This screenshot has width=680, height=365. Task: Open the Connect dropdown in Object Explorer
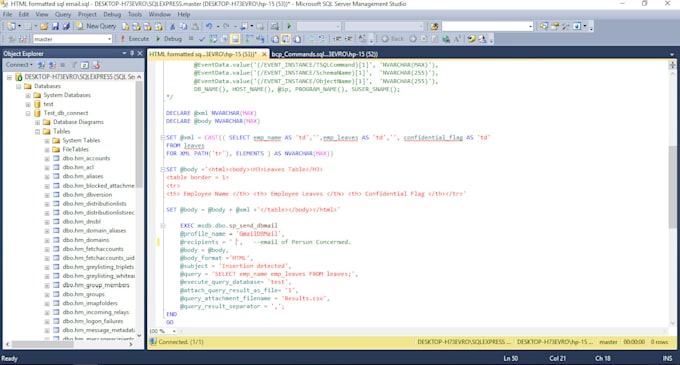click(x=19, y=65)
